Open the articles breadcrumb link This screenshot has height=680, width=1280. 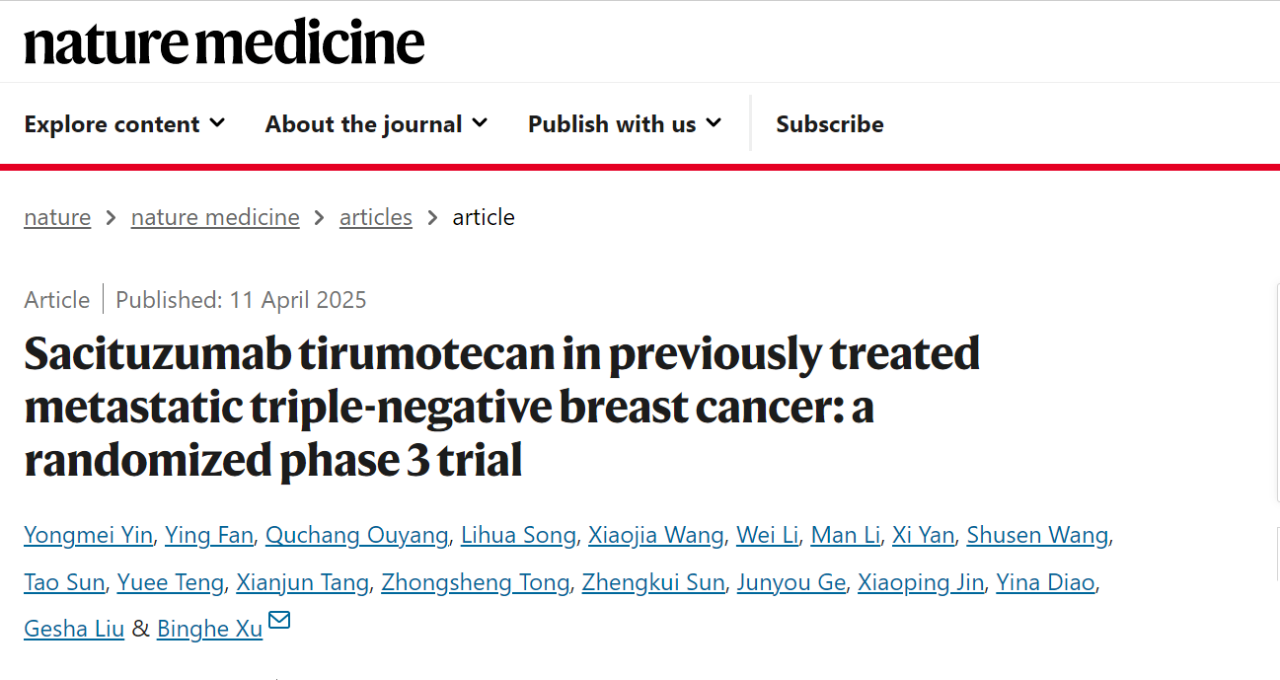(x=376, y=217)
